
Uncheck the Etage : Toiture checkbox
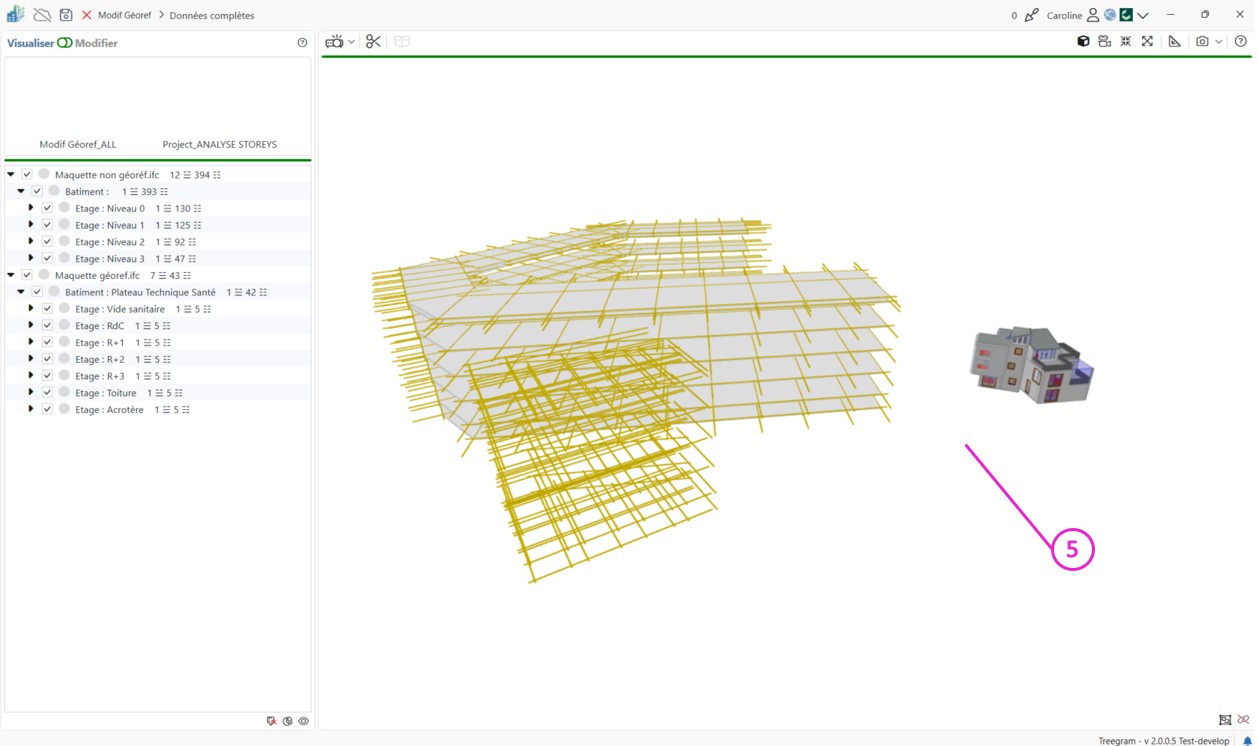(x=47, y=393)
